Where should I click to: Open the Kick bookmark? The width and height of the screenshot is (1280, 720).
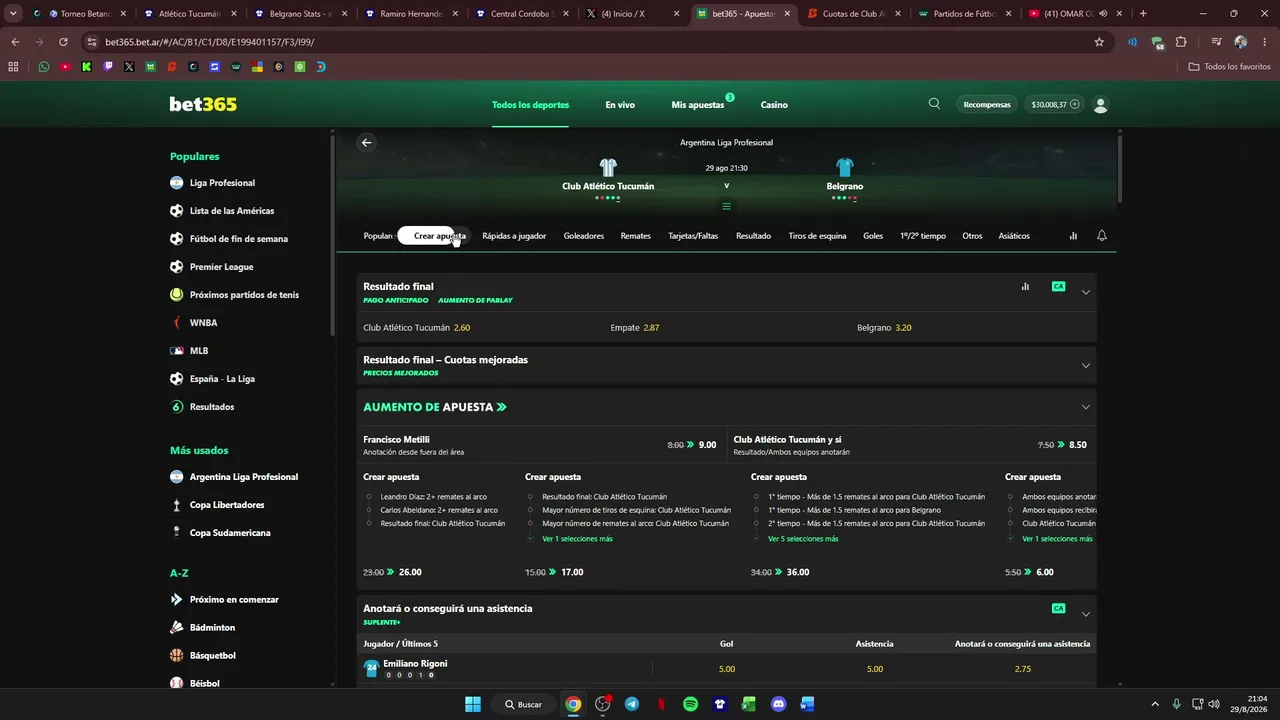click(x=87, y=66)
